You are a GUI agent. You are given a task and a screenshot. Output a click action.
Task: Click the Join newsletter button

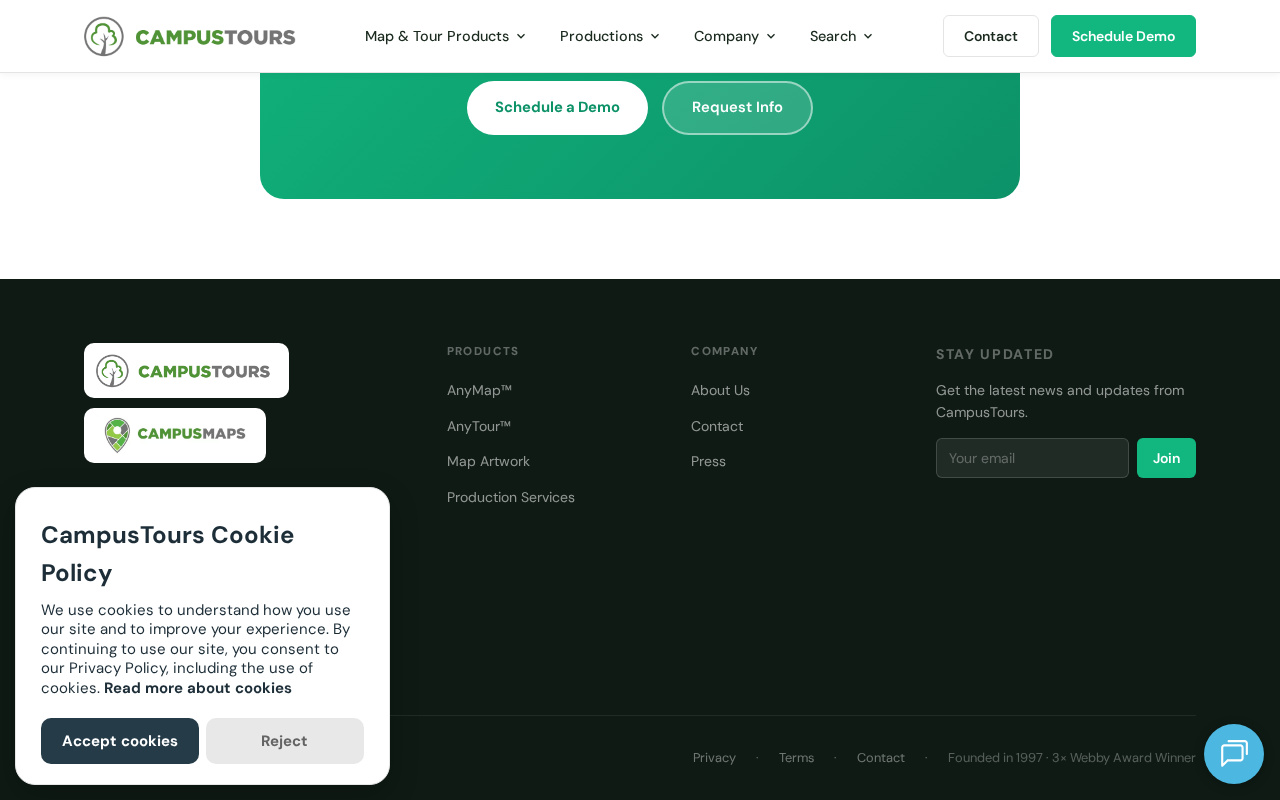click(x=1166, y=458)
